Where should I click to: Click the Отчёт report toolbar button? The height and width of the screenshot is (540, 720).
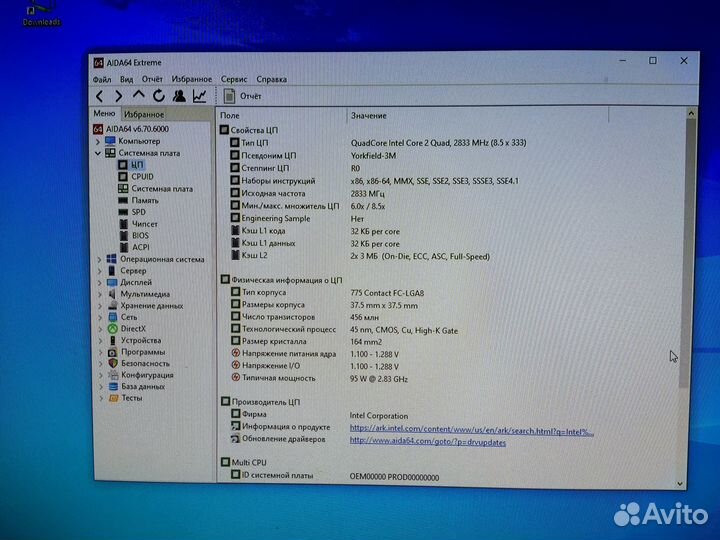242,96
